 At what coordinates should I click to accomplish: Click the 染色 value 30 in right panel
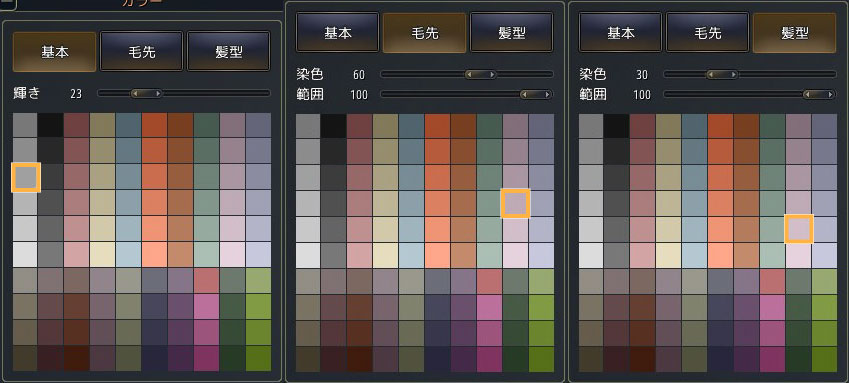[642, 74]
